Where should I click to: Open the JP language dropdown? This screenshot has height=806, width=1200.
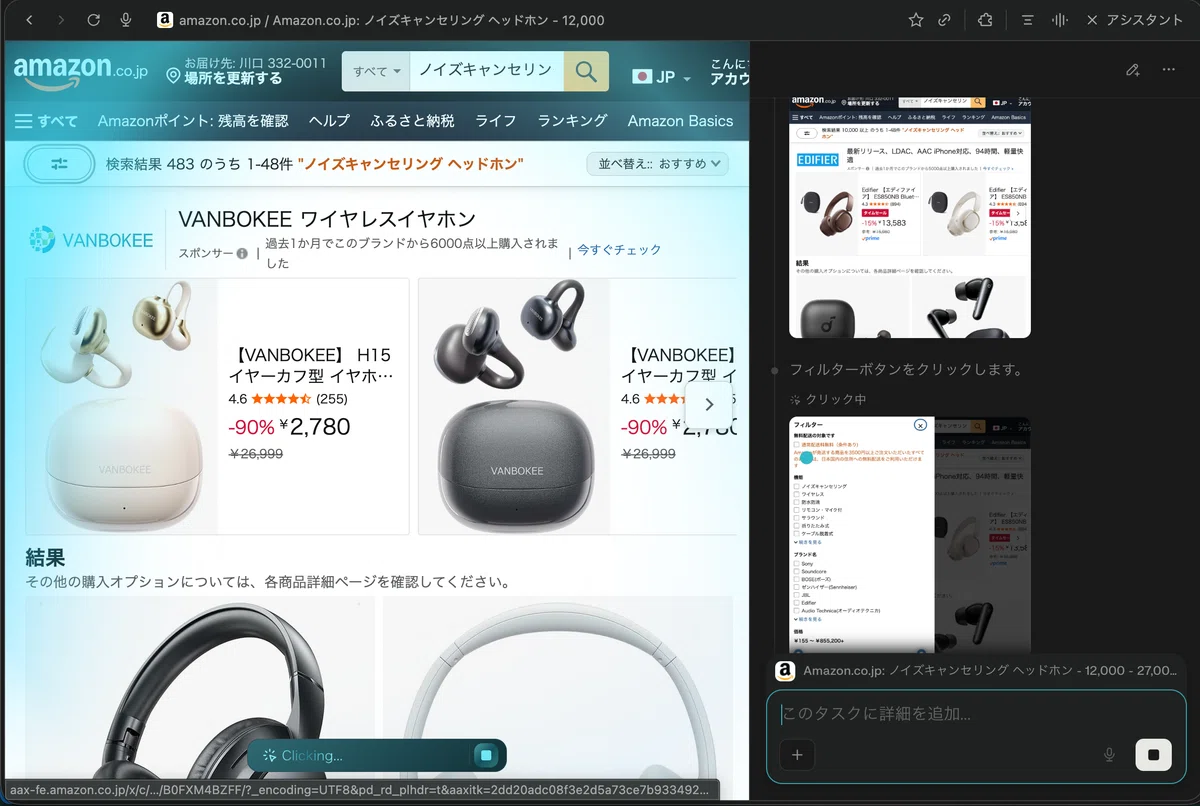coord(661,77)
